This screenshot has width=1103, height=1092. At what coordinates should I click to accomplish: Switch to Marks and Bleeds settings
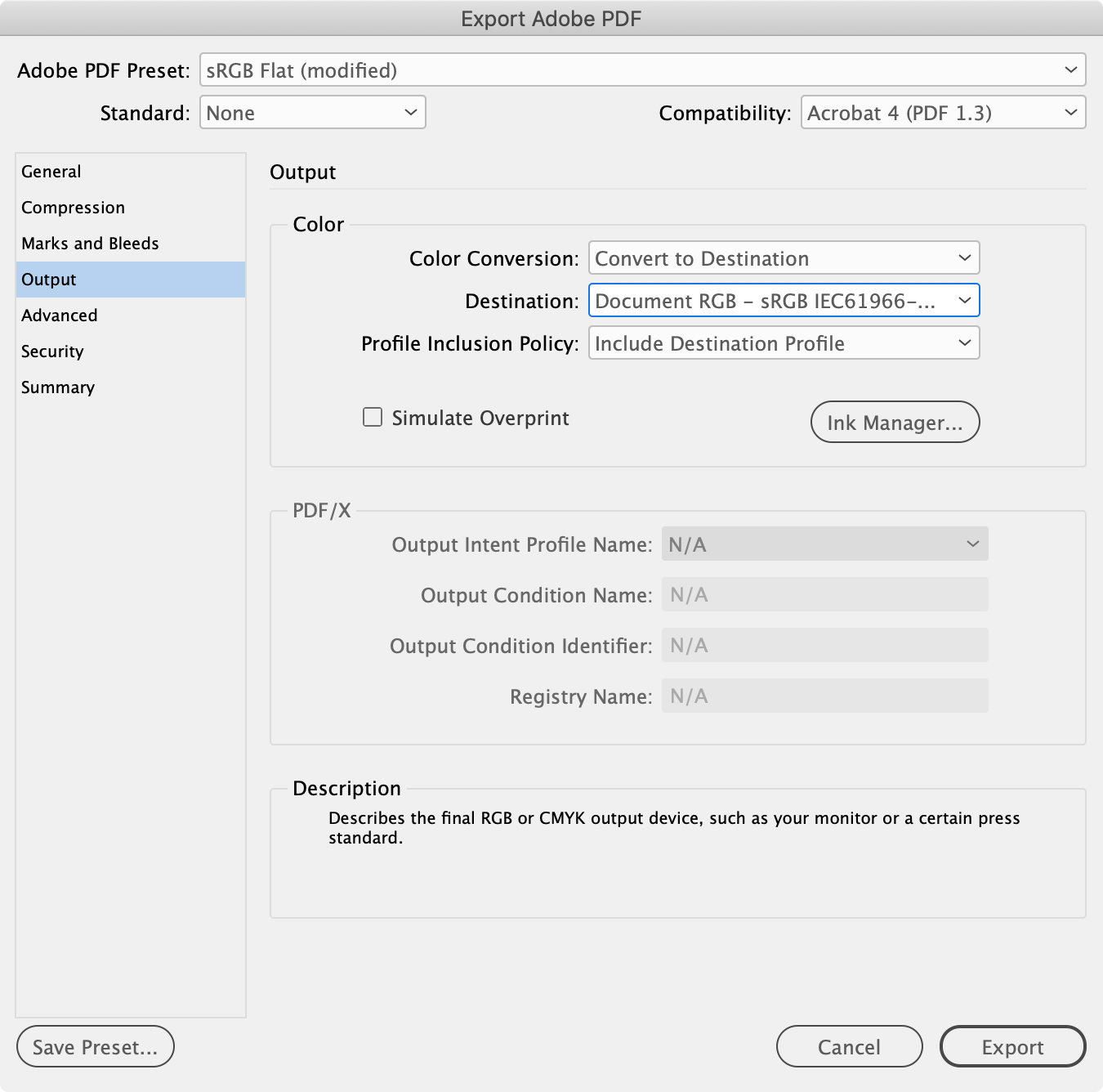(89, 243)
